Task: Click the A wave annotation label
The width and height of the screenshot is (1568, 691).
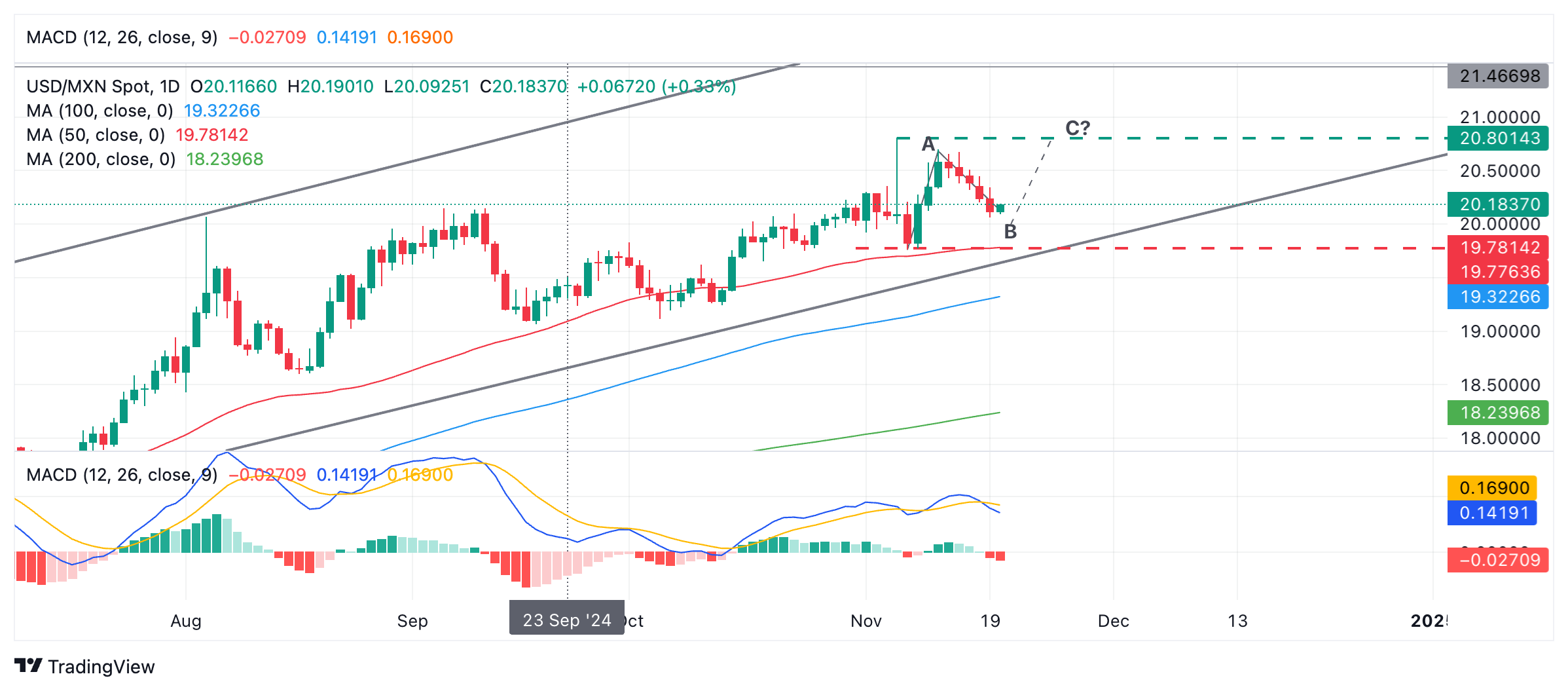Action: point(928,144)
